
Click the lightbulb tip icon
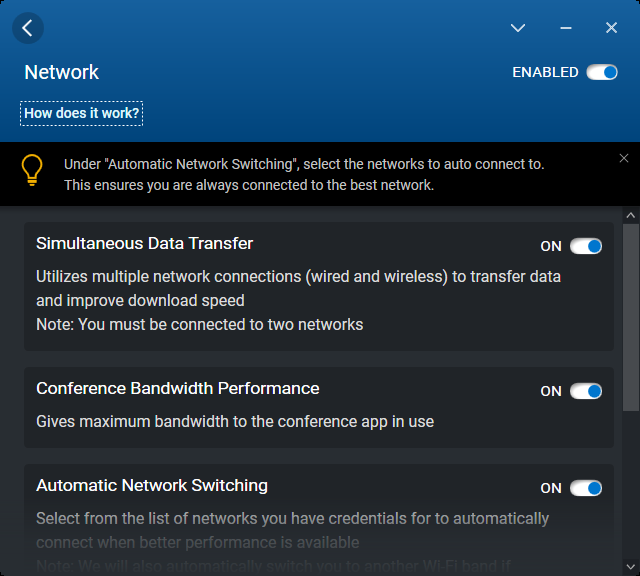32,170
